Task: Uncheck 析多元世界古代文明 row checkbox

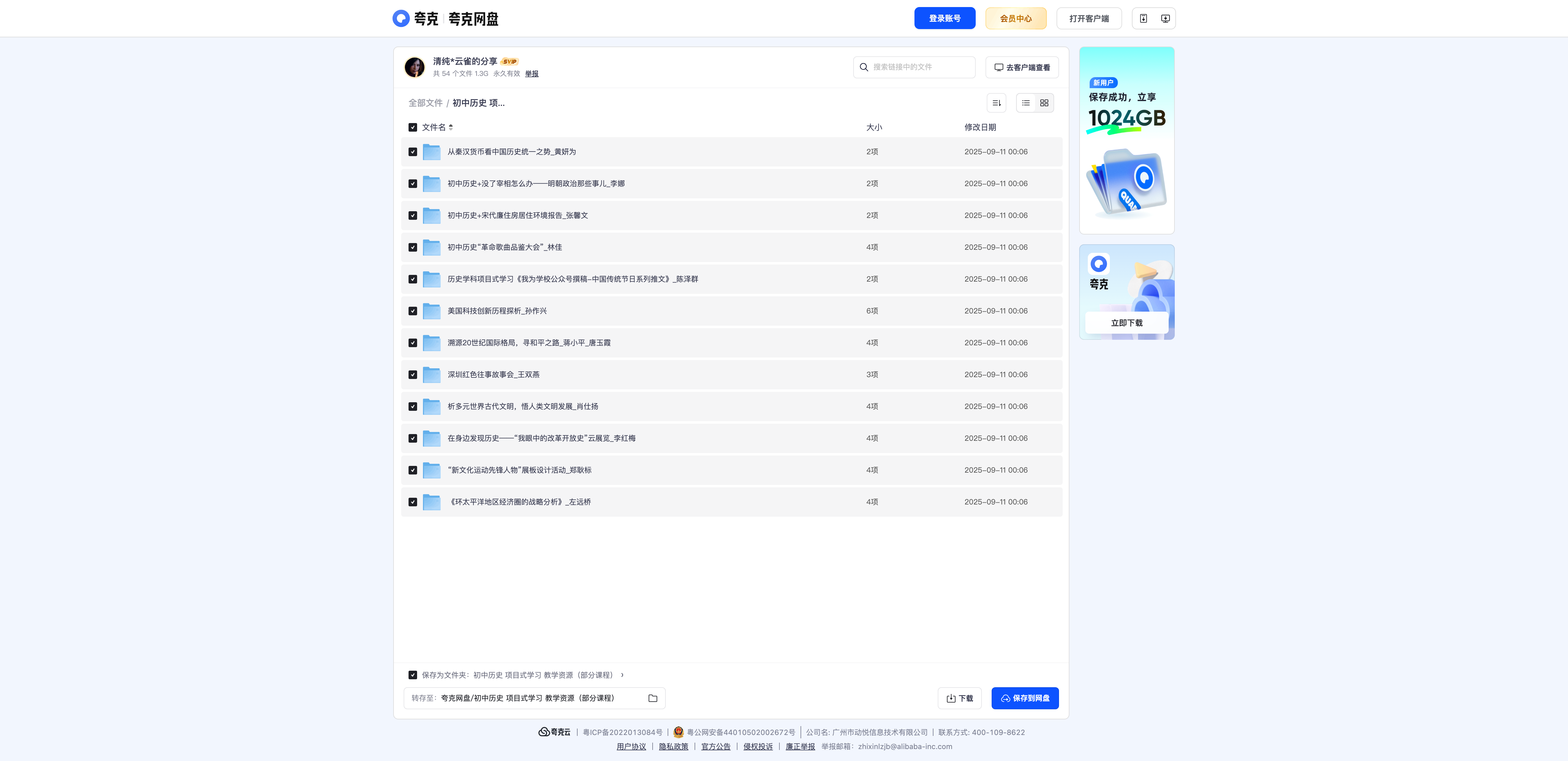Action: 413,406
